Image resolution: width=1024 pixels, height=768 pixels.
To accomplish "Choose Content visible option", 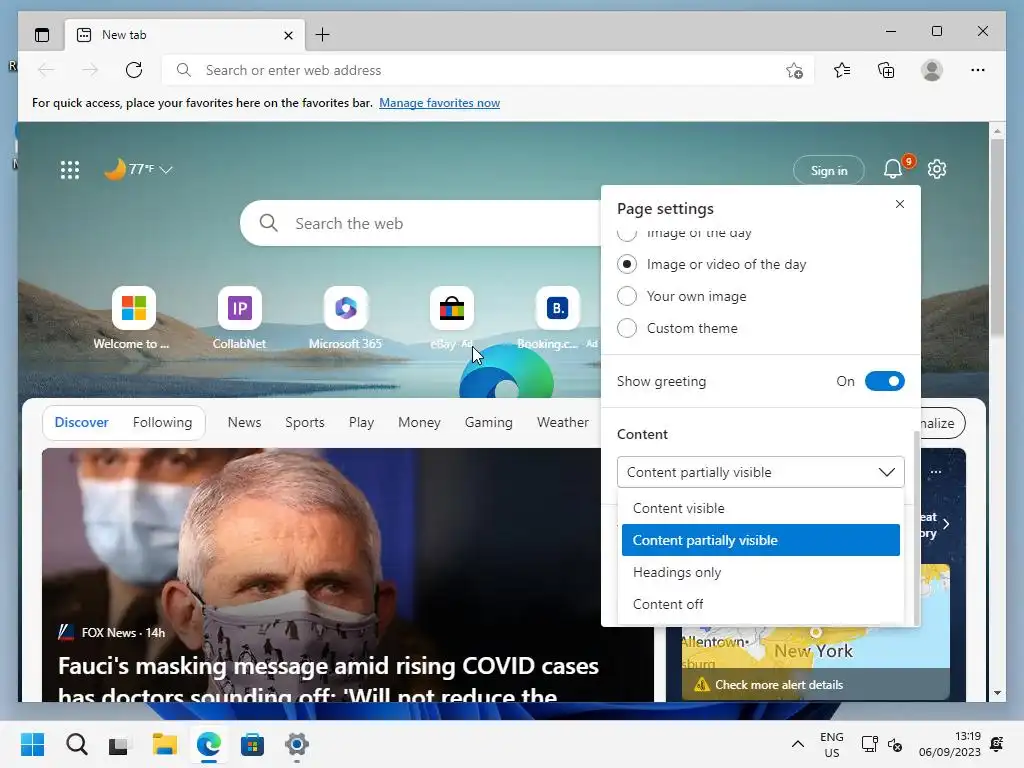I will pos(760,508).
